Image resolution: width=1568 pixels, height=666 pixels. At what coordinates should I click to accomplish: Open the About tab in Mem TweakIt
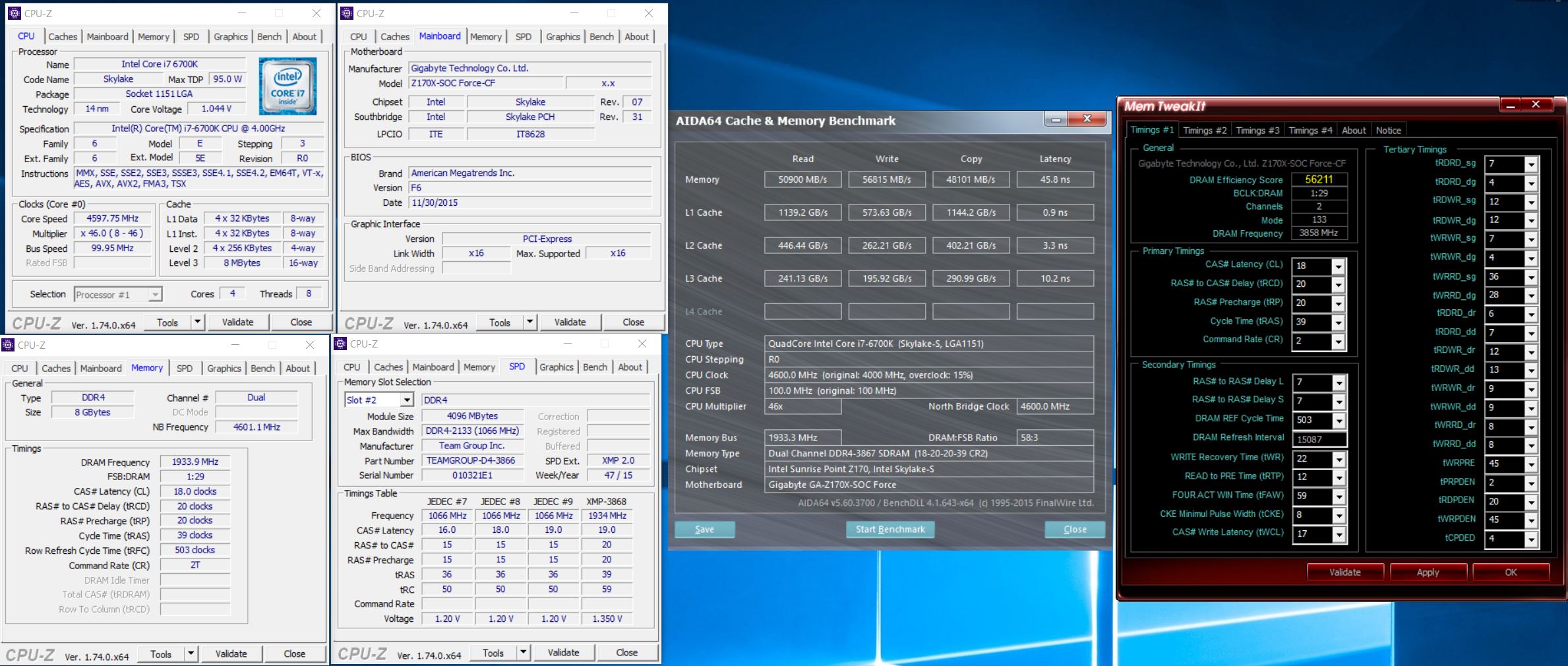(1354, 131)
